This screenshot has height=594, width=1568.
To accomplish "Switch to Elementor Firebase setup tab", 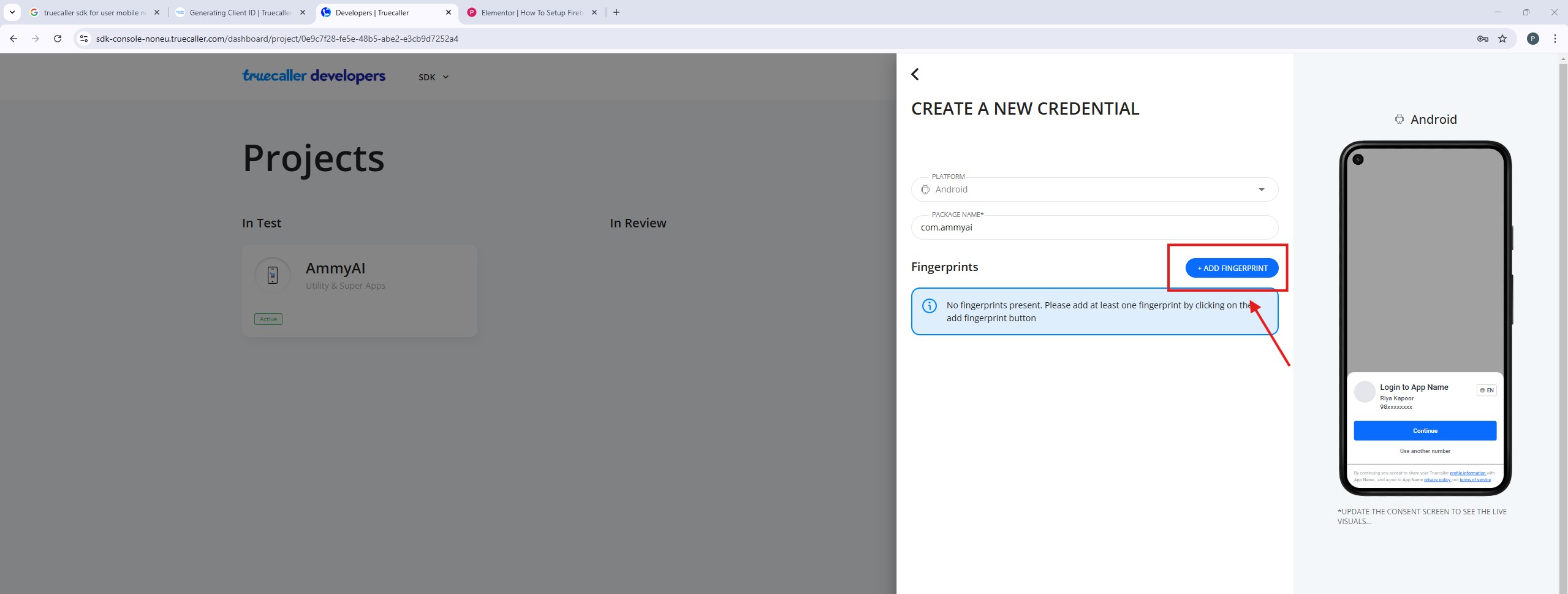I will pos(531,12).
